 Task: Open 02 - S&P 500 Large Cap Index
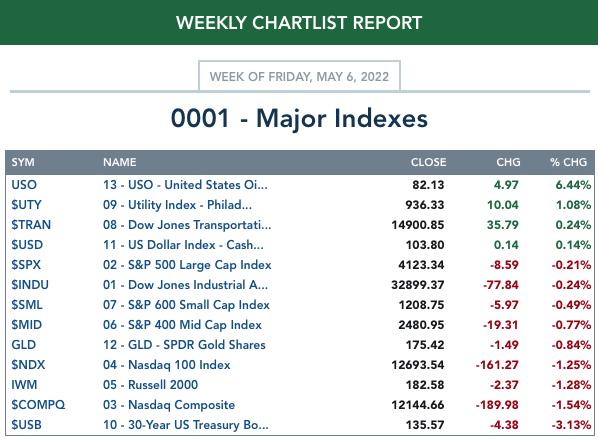point(187,265)
